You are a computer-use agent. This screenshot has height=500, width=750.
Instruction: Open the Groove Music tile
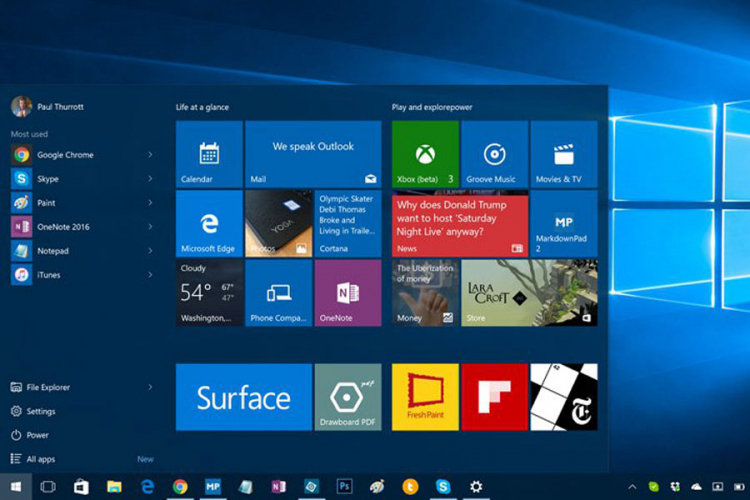(x=495, y=154)
